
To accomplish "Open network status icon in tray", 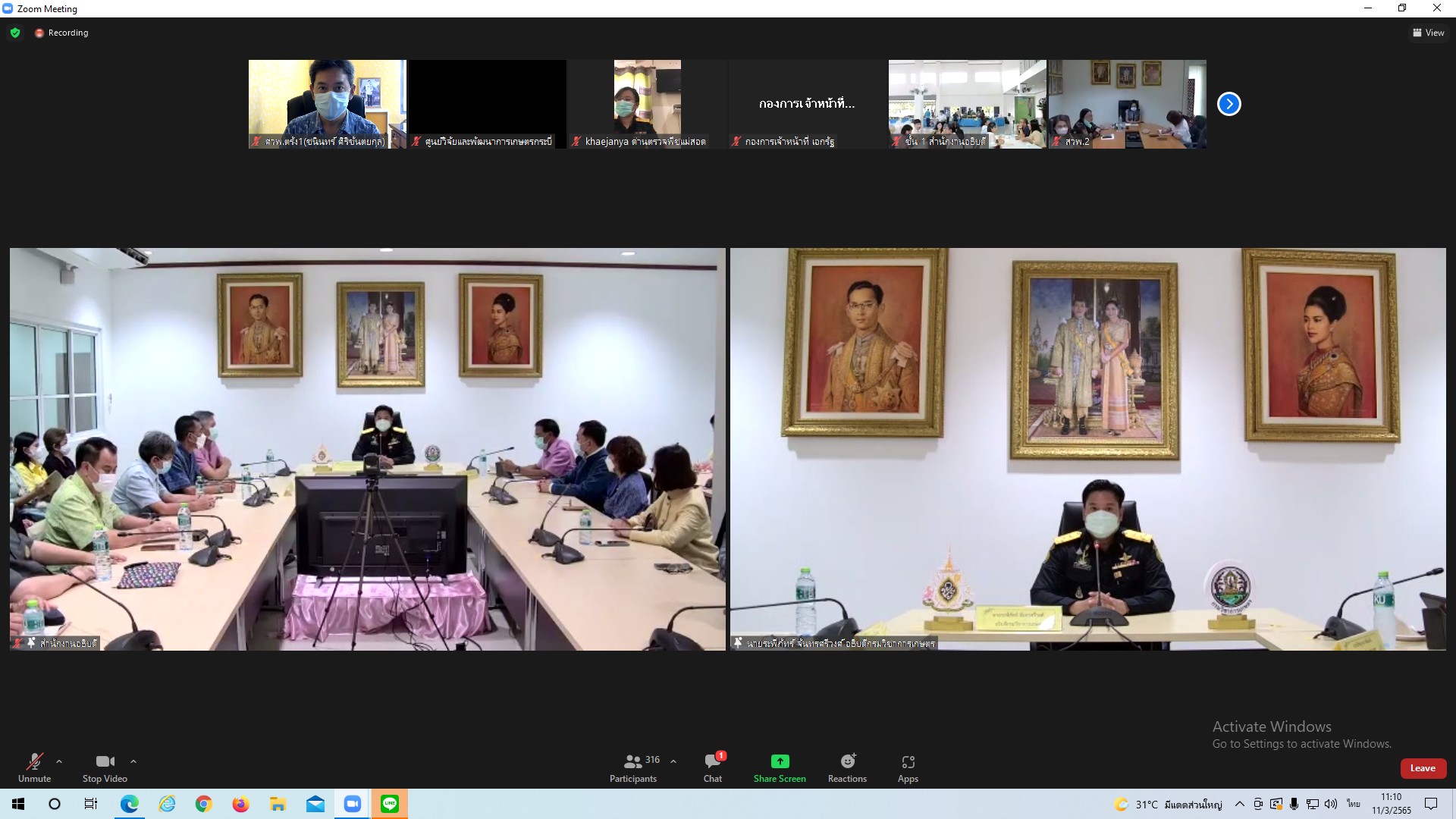I will [1313, 804].
